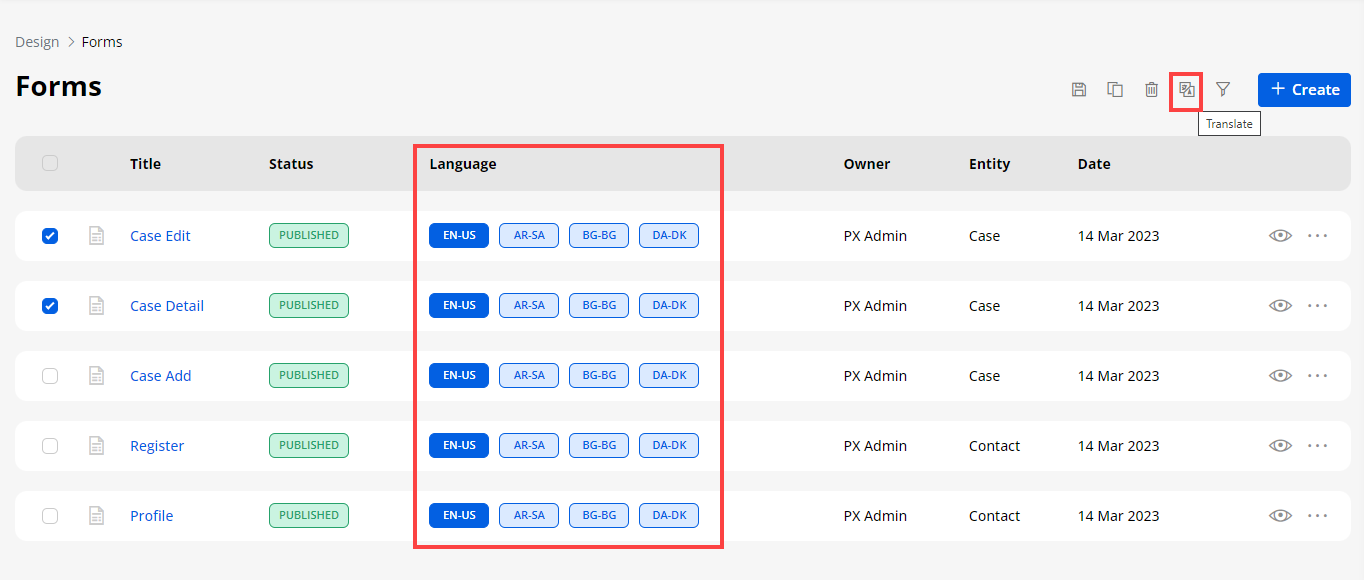Click the Create button
This screenshot has width=1364, height=580.
[1304, 90]
